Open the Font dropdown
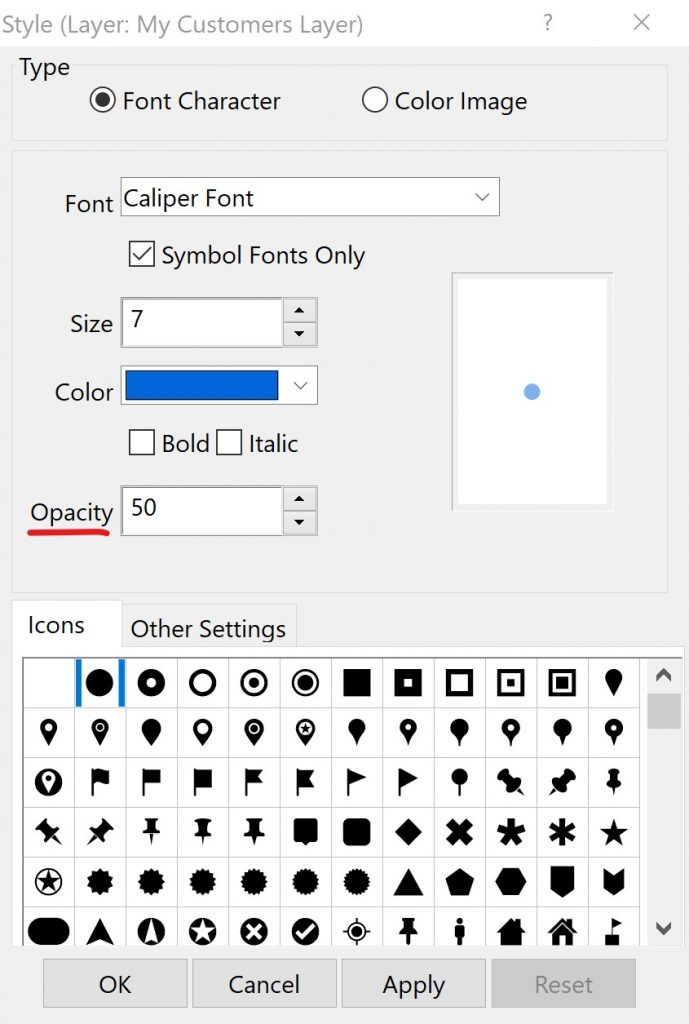Image resolution: width=689 pixels, height=1024 pixels. coord(482,197)
